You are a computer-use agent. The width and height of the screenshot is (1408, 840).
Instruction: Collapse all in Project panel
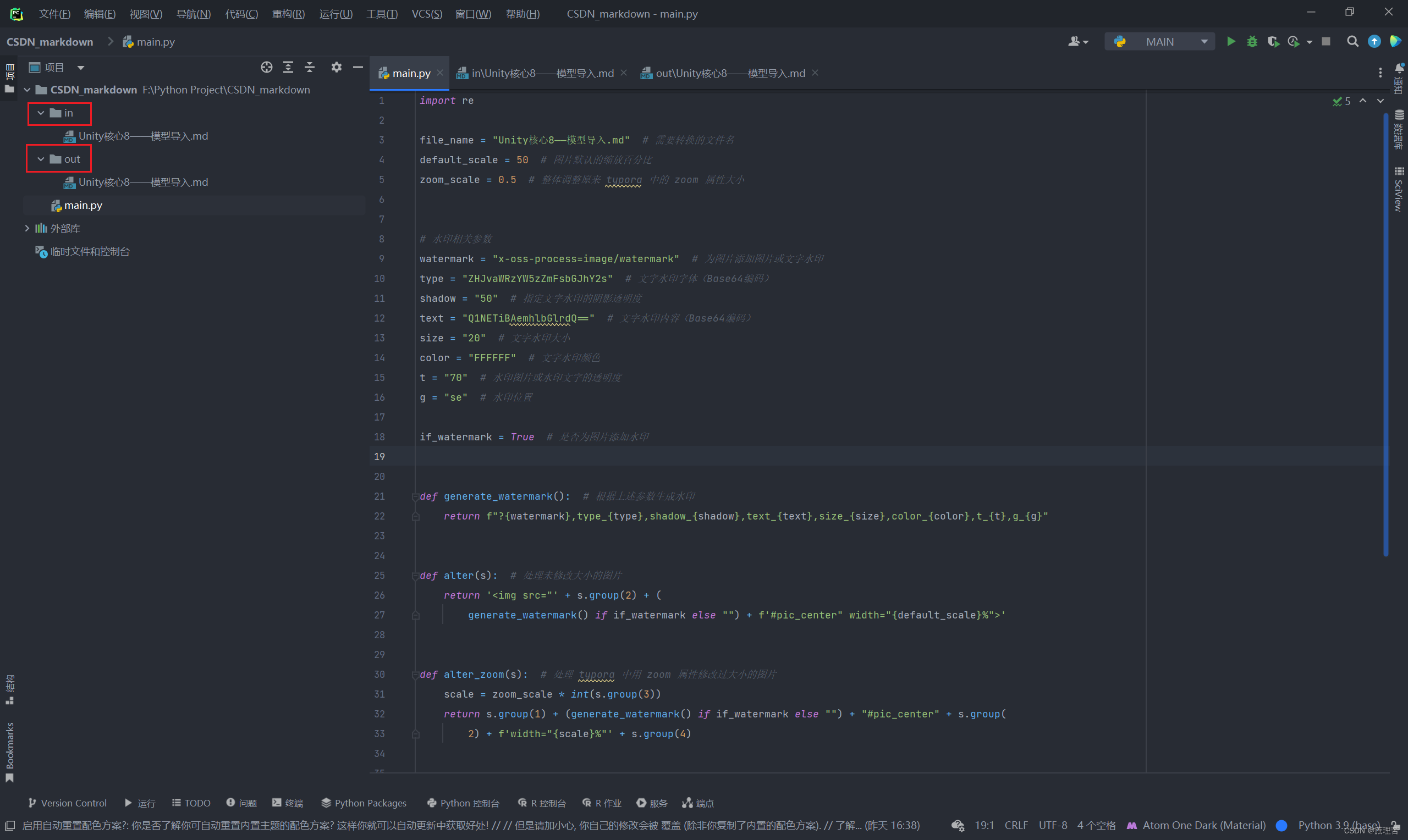pyautogui.click(x=310, y=68)
